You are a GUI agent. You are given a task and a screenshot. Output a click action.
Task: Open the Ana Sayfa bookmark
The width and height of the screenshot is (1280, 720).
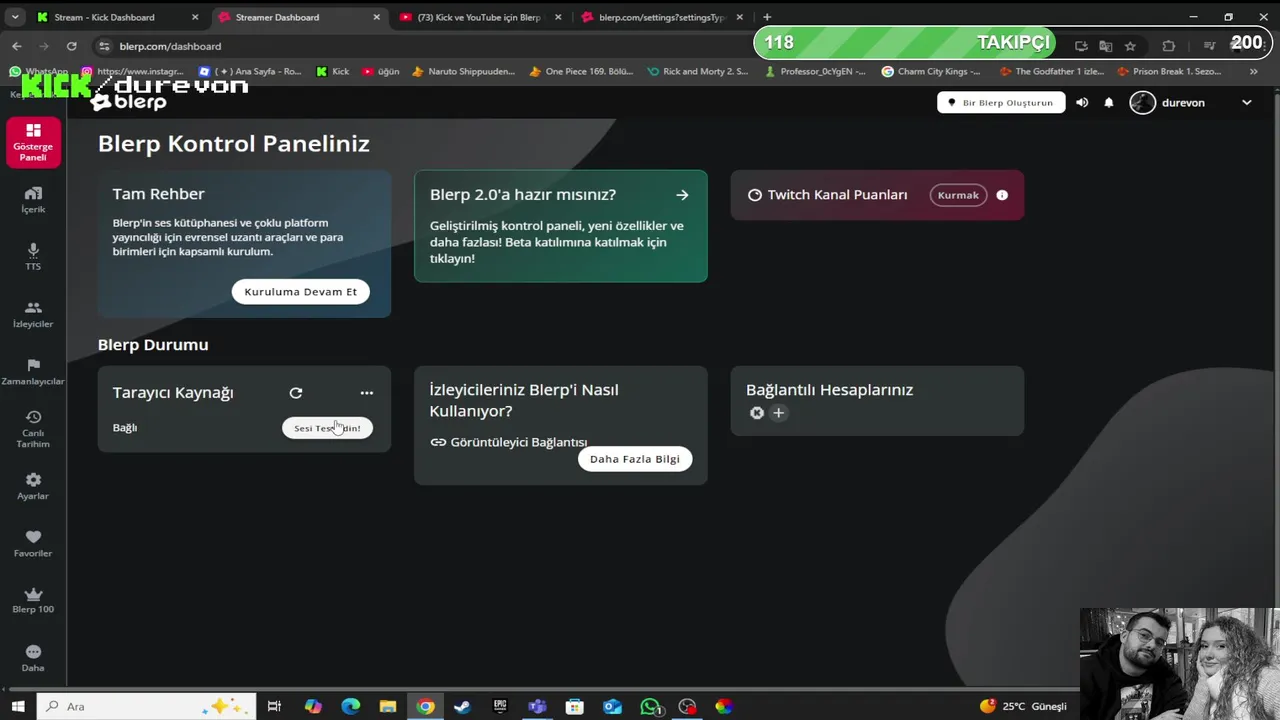pyautogui.click(x=250, y=72)
